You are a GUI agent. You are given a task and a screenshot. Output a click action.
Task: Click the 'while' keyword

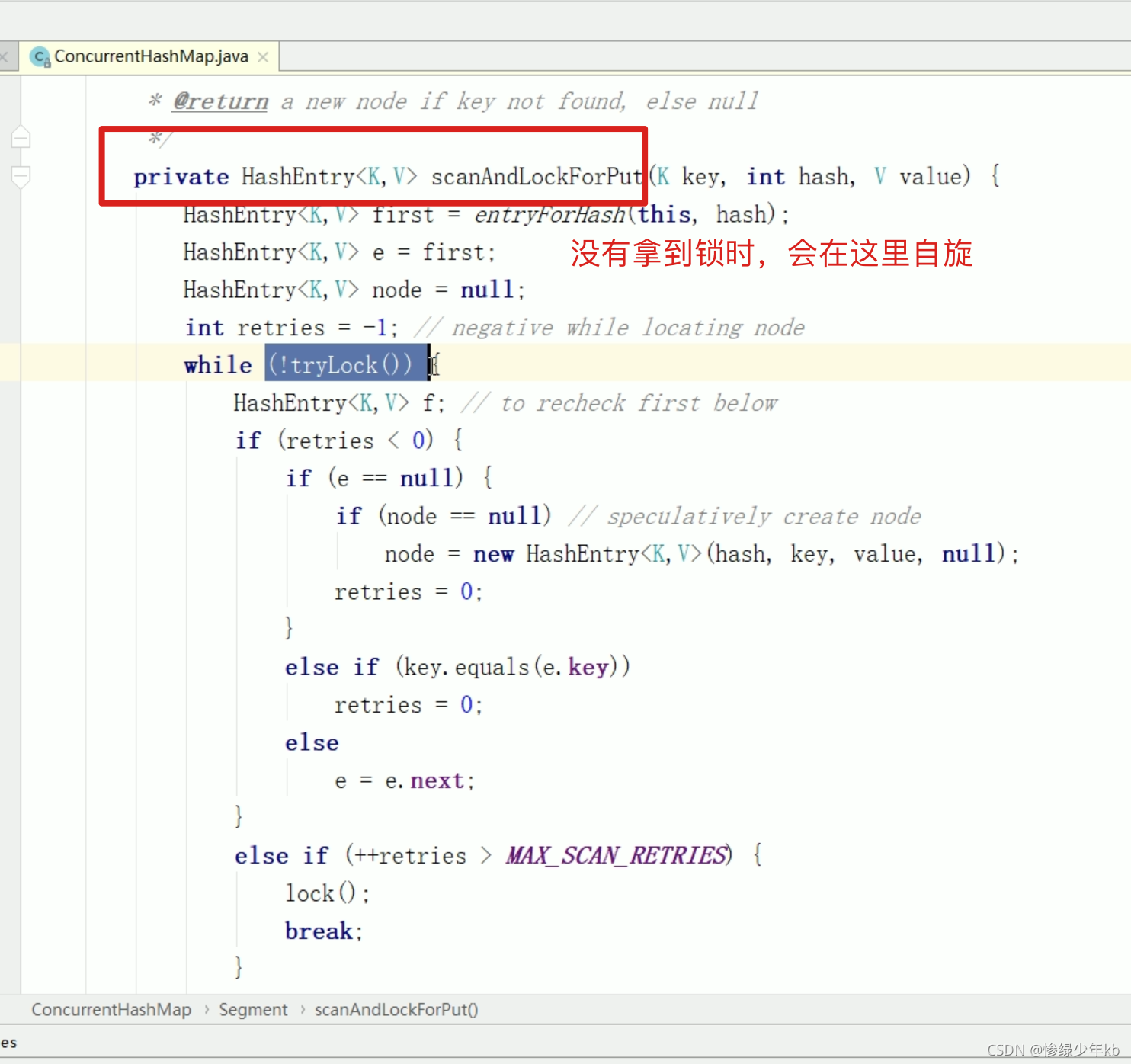coord(217,366)
